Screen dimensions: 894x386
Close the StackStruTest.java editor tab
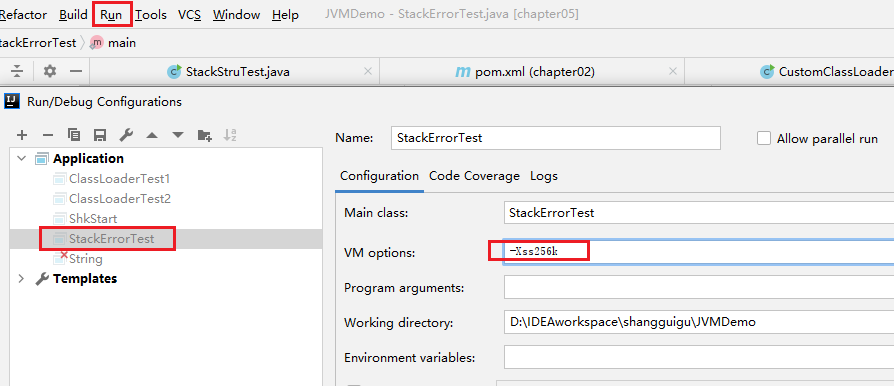(x=368, y=72)
